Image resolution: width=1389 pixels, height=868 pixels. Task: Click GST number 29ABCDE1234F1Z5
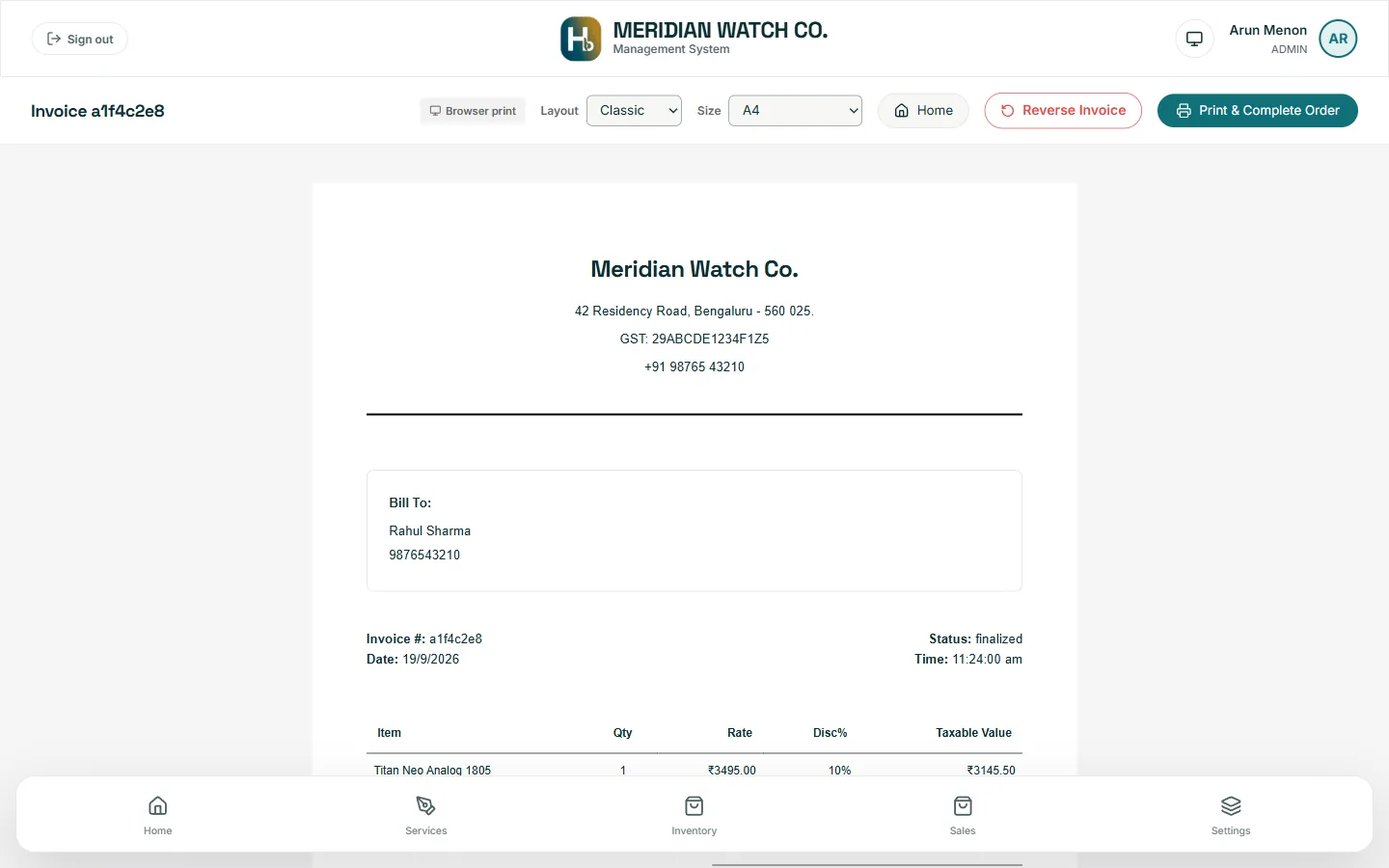(694, 339)
